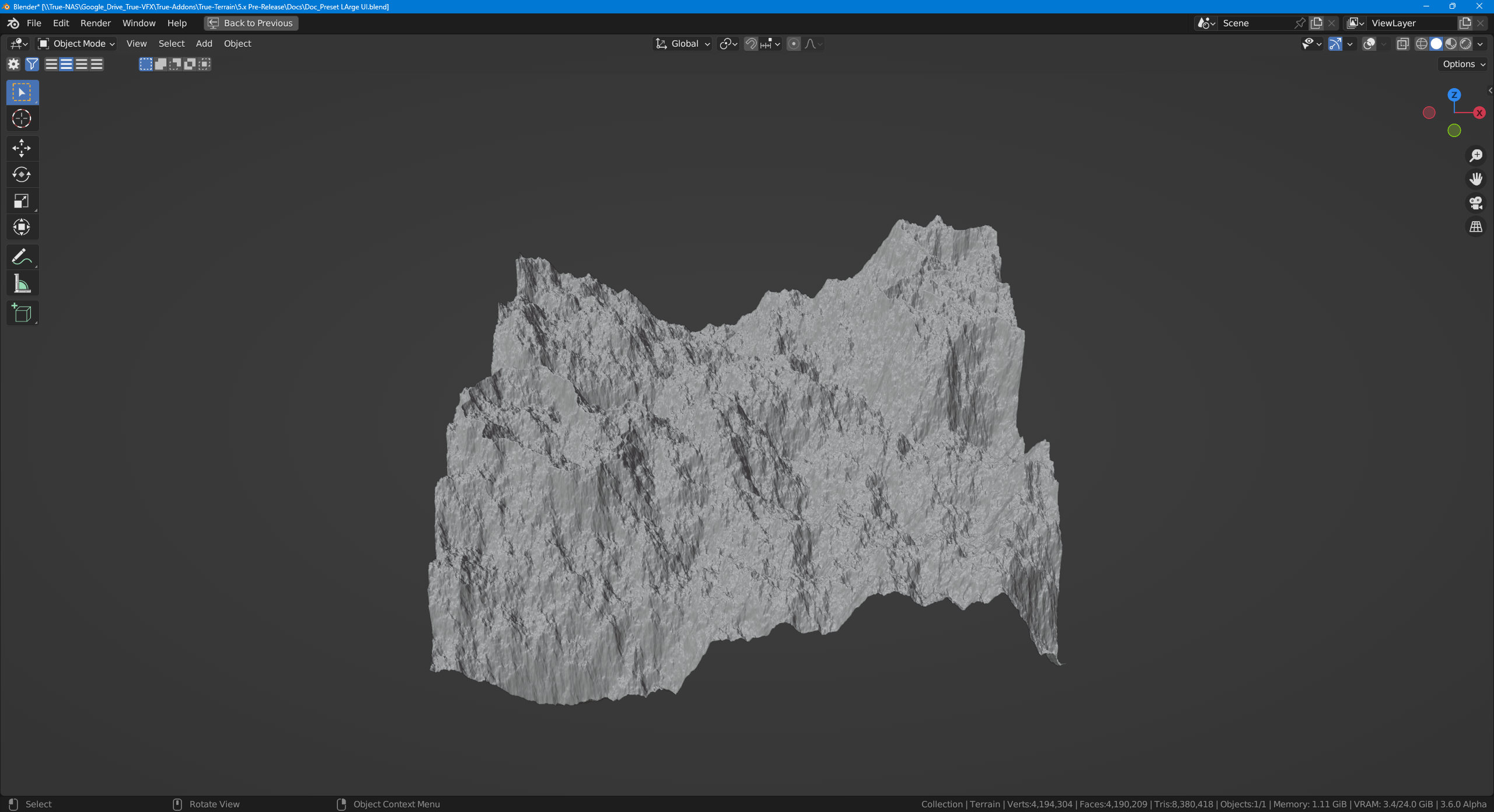Select the Measure ruler tool
1494x812 pixels.
point(22,283)
